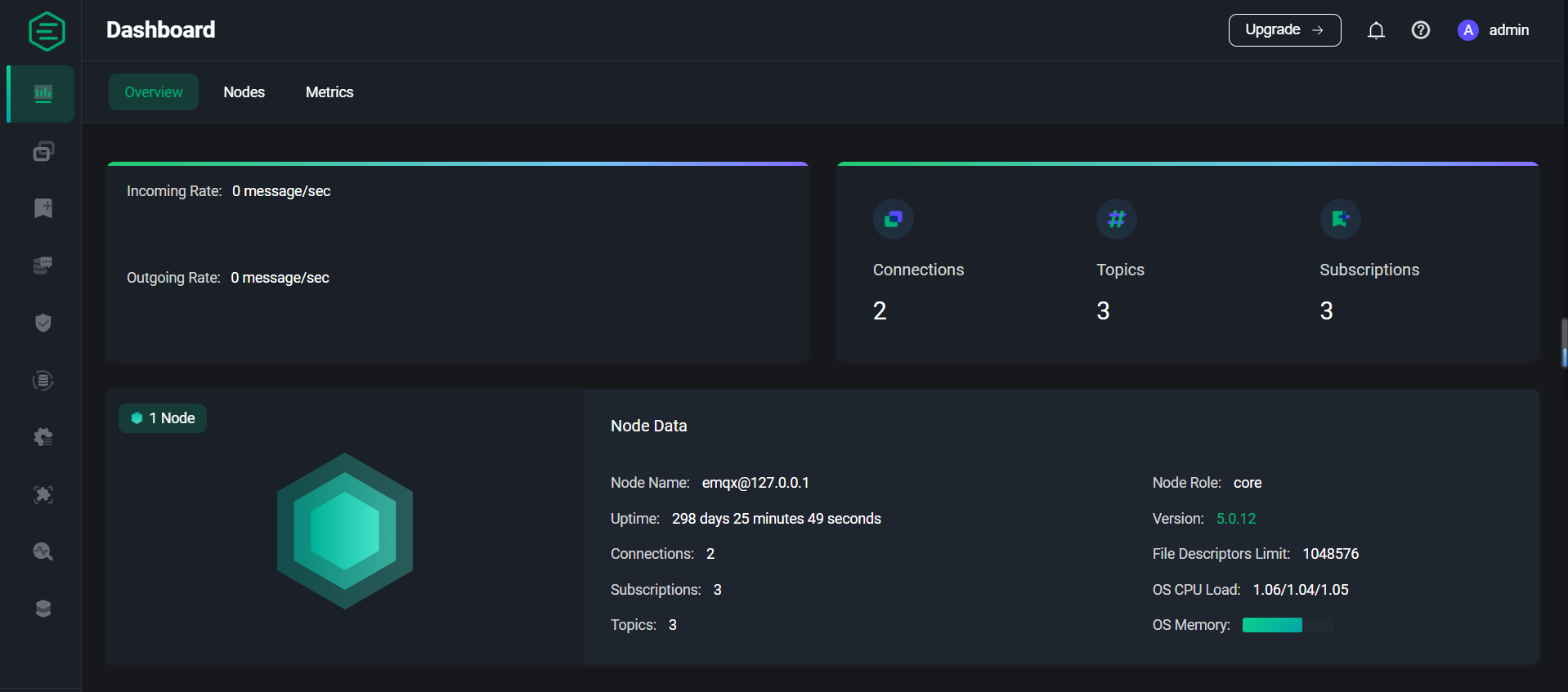Click OS CPU Load 1.06/1.04/1.05
Viewport: 1568px width, 692px height.
[1301, 590]
